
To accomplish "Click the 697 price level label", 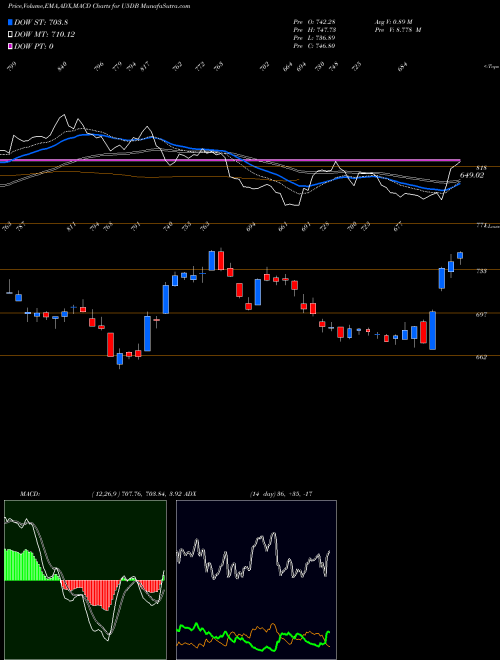I will point(481,314).
